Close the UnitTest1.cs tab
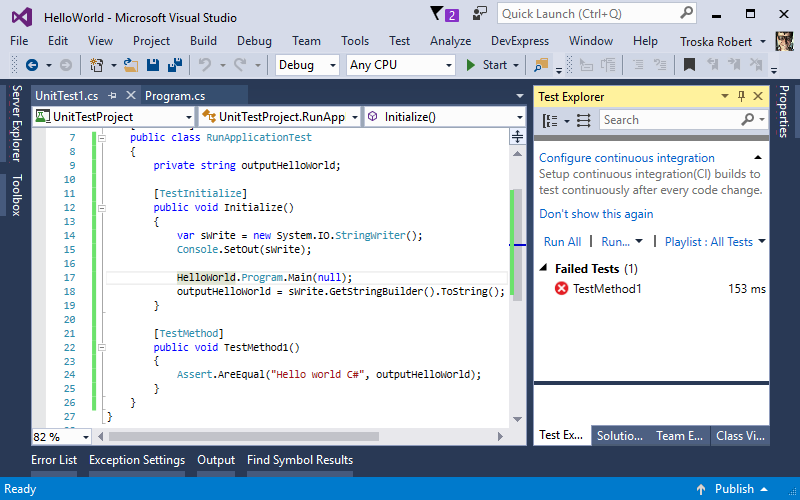The width and height of the screenshot is (800, 500). [131, 95]
